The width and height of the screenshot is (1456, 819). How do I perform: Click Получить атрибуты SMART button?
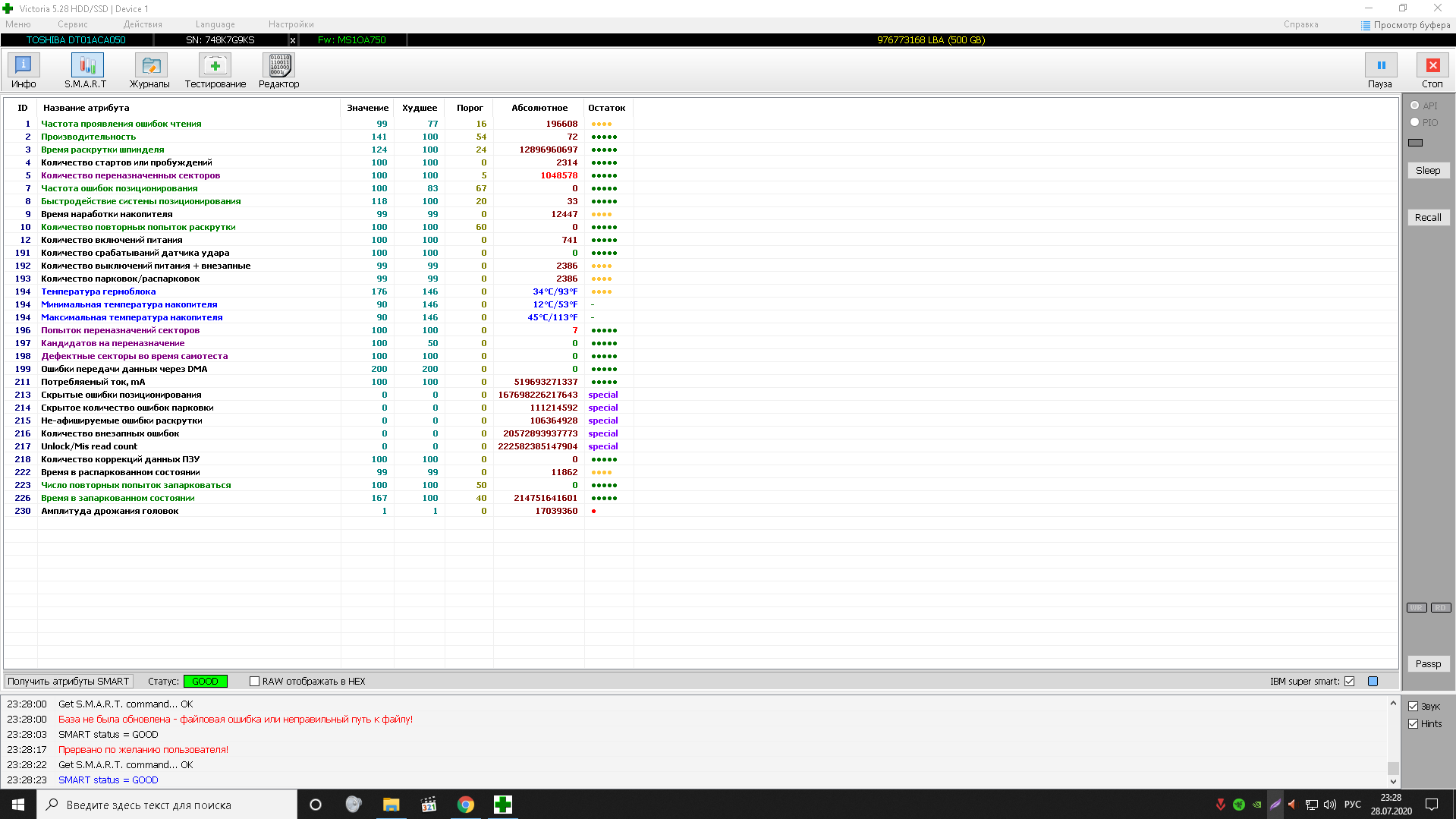pos(68,682)
